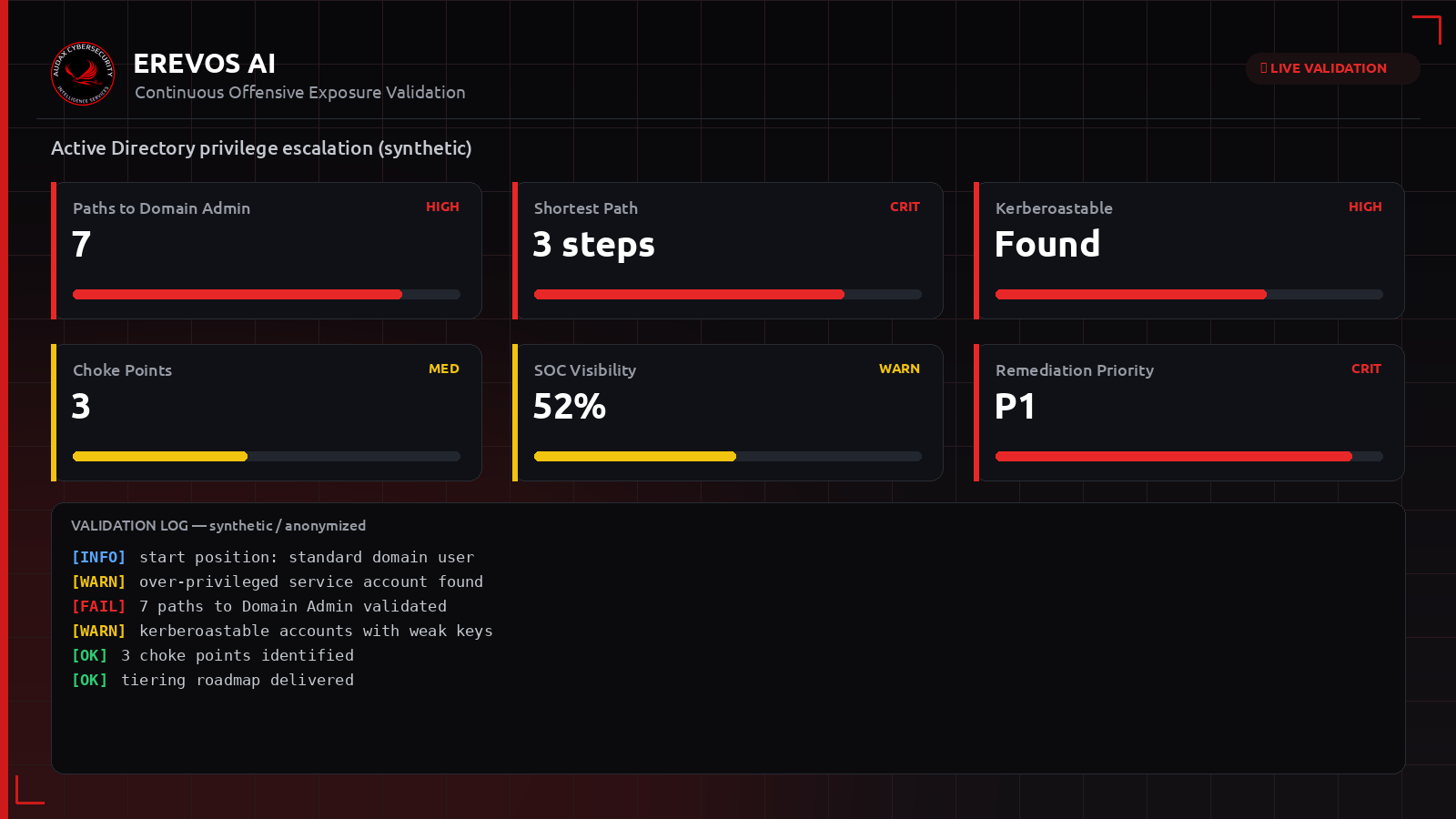This screenshot has height=819, width=1456.
Task: Click the [OK] tag before tiering roadmap delivered
Action: (x=89, y=680)
